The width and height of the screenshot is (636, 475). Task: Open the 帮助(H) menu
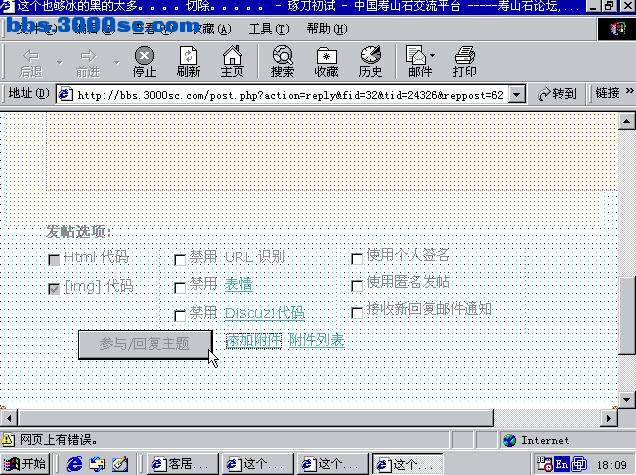327,29
